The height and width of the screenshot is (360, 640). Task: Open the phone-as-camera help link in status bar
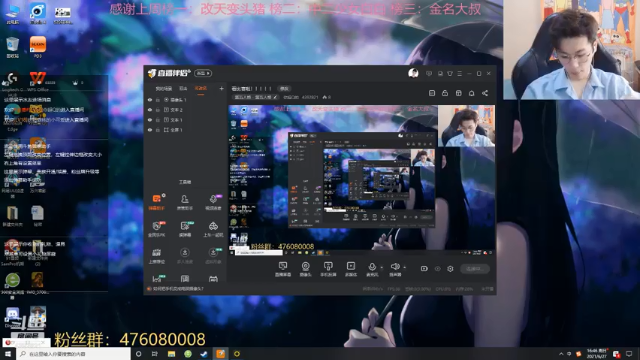coord(178,289)
